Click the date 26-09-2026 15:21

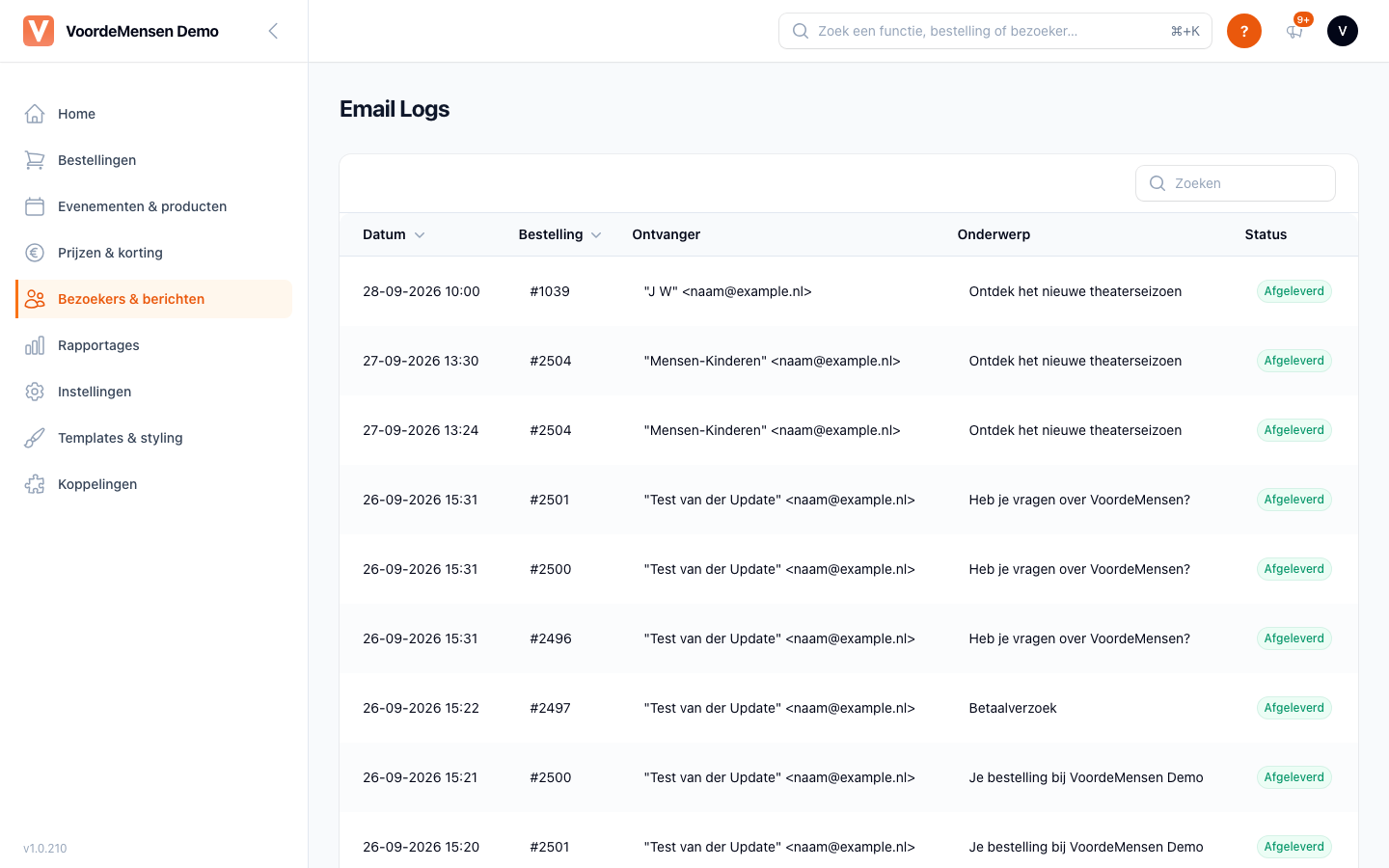(420, 777)
